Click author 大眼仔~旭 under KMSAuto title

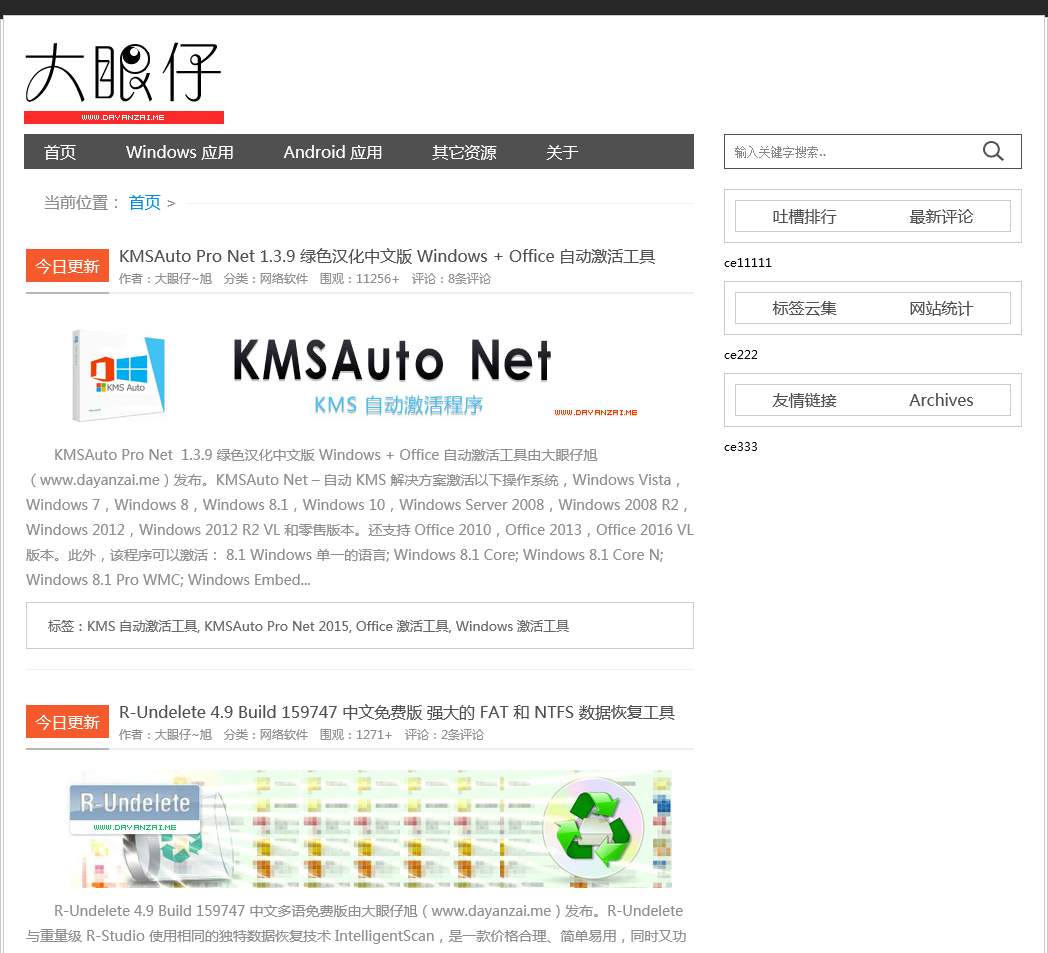tap(183, 279)
